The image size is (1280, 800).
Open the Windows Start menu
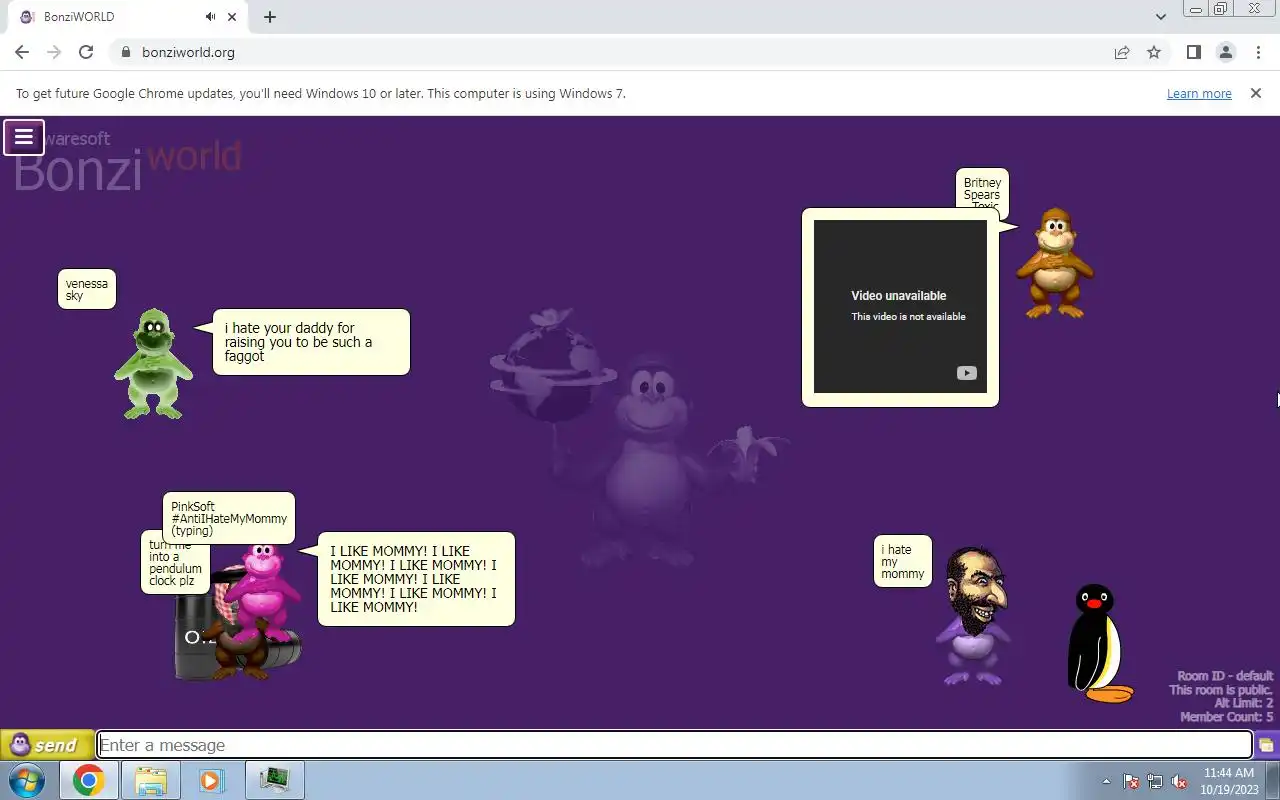pos(27,780)
